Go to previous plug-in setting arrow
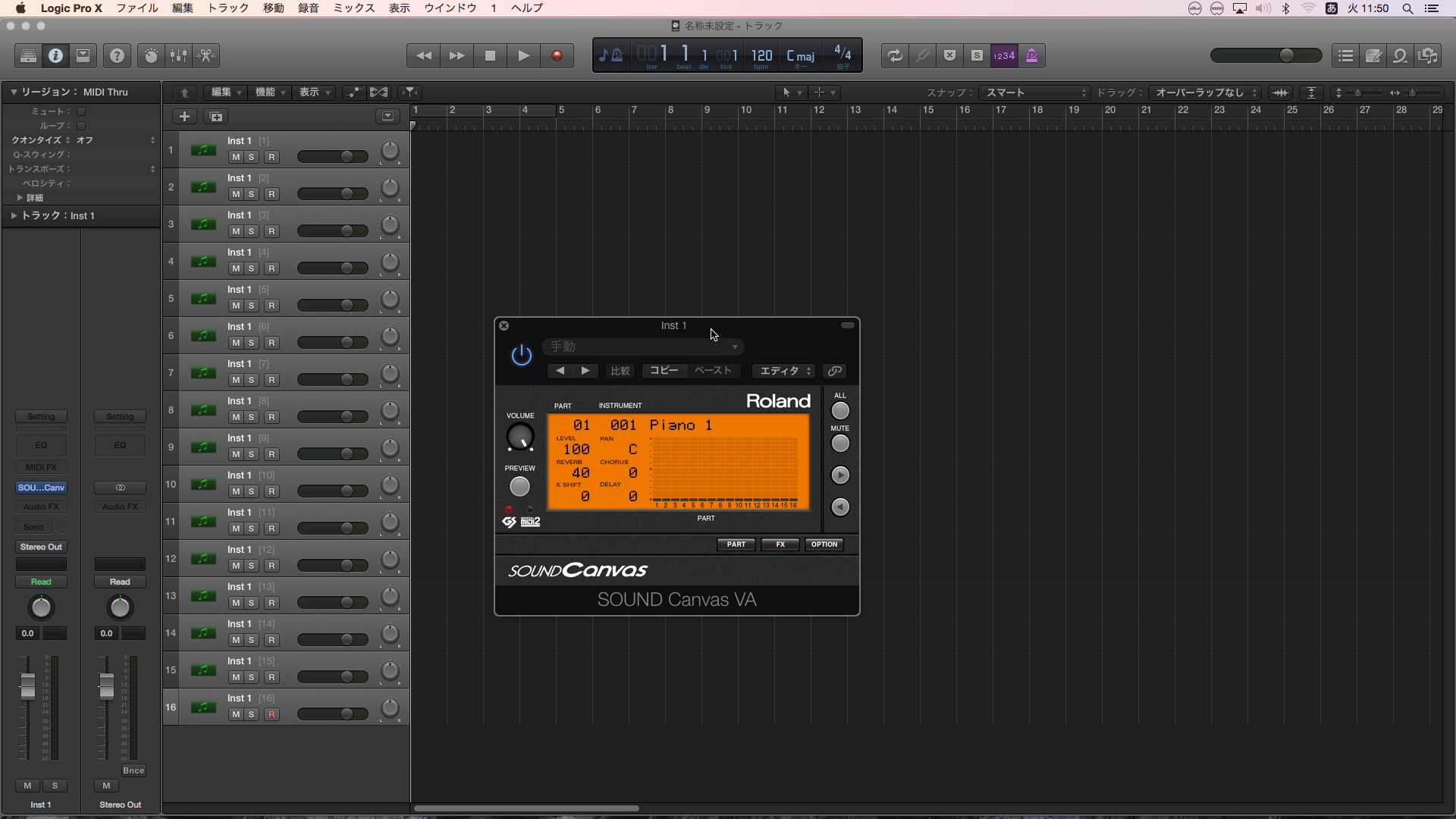This screenshot has height=819, width=1456. point(560,371)
